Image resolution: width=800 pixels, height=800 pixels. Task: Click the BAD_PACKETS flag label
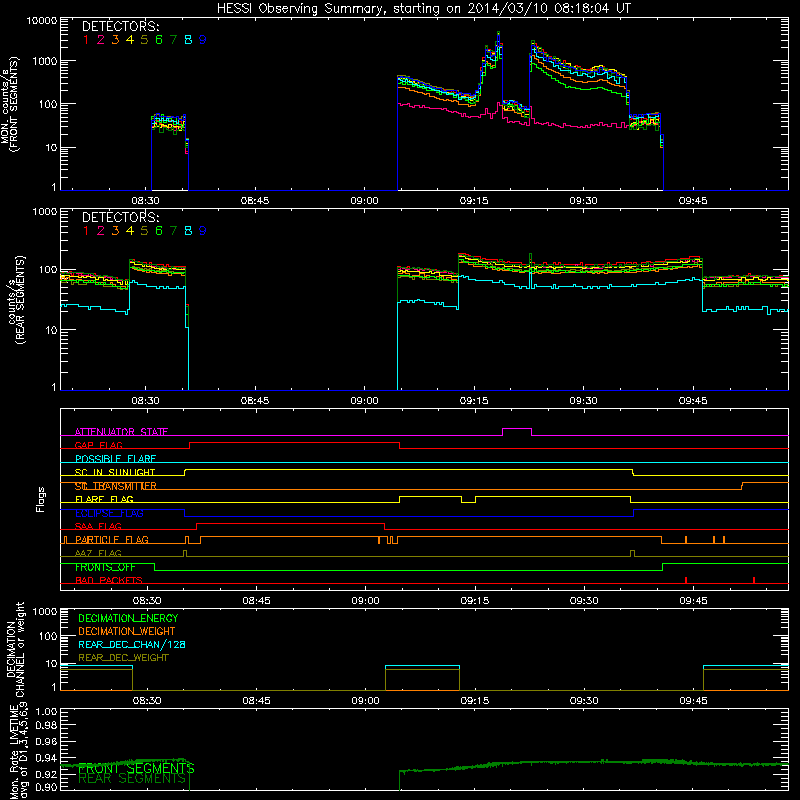click(x=109, y=580)
